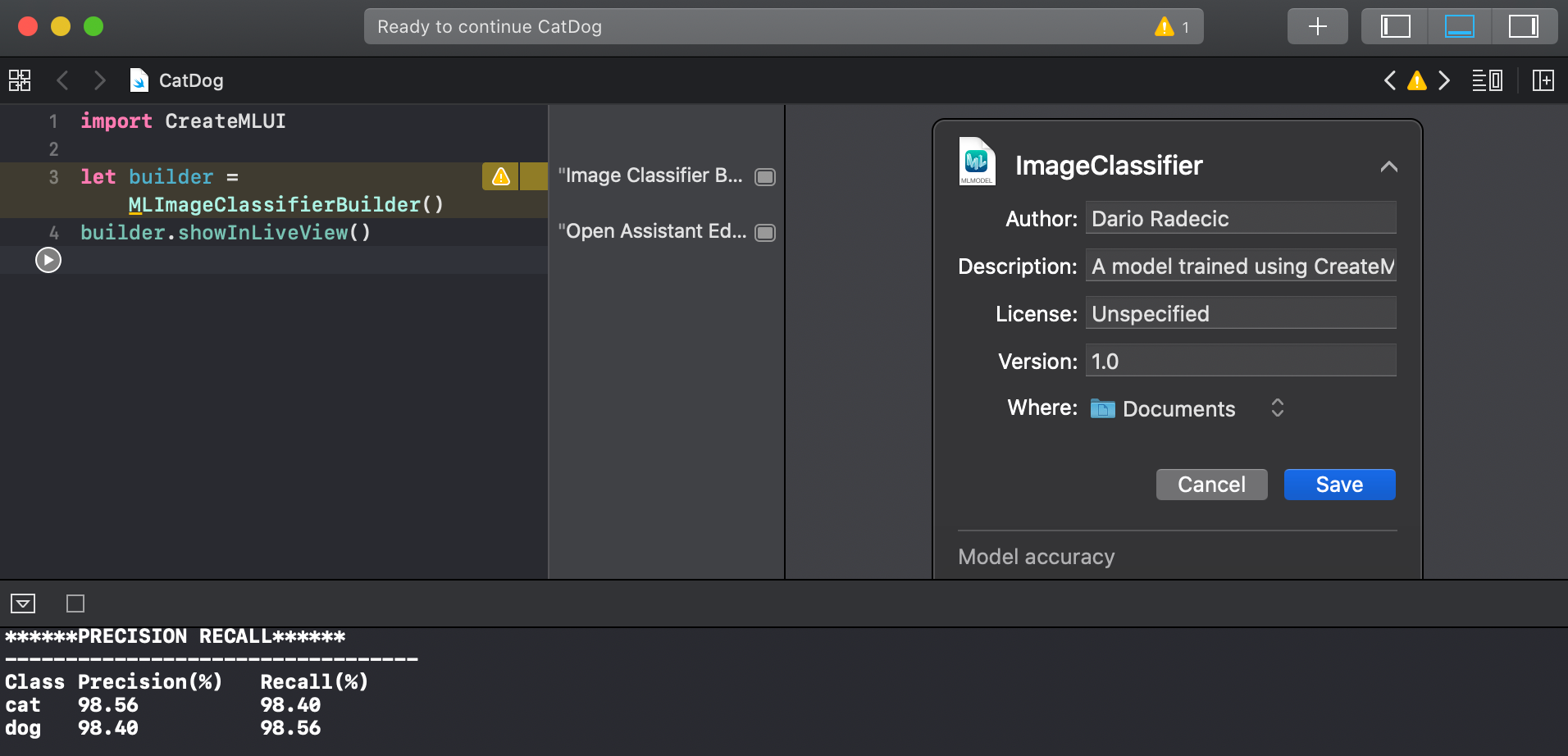The width and height of the screenshot is (1568, 756).
Task: Jump to the next issue
Action: point(1444,80)
